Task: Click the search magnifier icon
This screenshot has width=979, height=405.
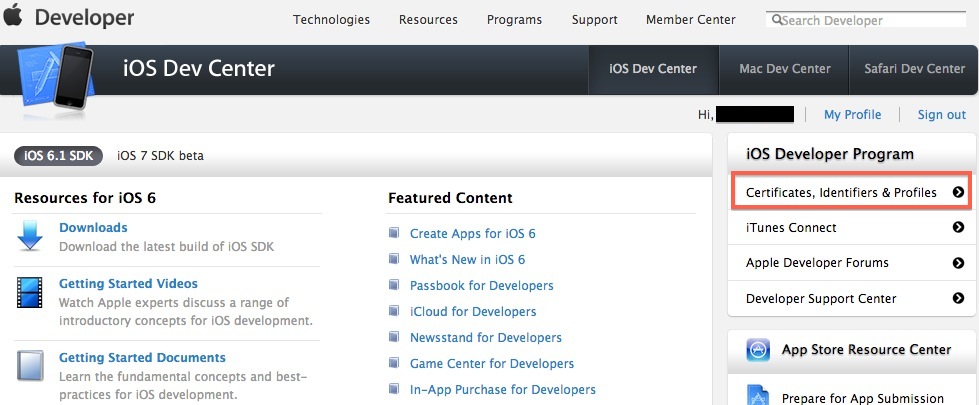Action: tap(777, 20)
